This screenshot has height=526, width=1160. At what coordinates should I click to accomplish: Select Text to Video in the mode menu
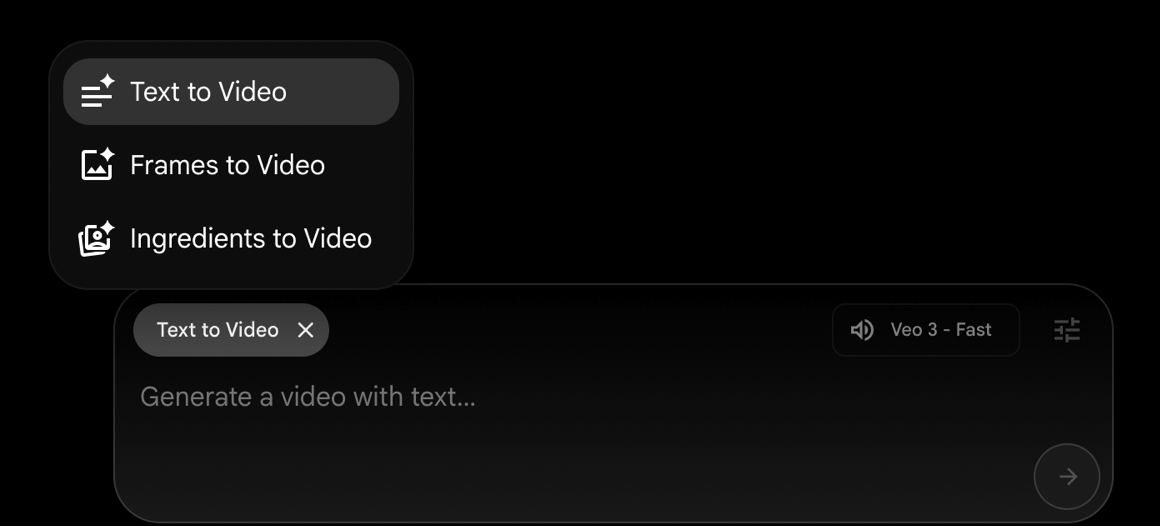pyautogui.click(x=231, y=92)
